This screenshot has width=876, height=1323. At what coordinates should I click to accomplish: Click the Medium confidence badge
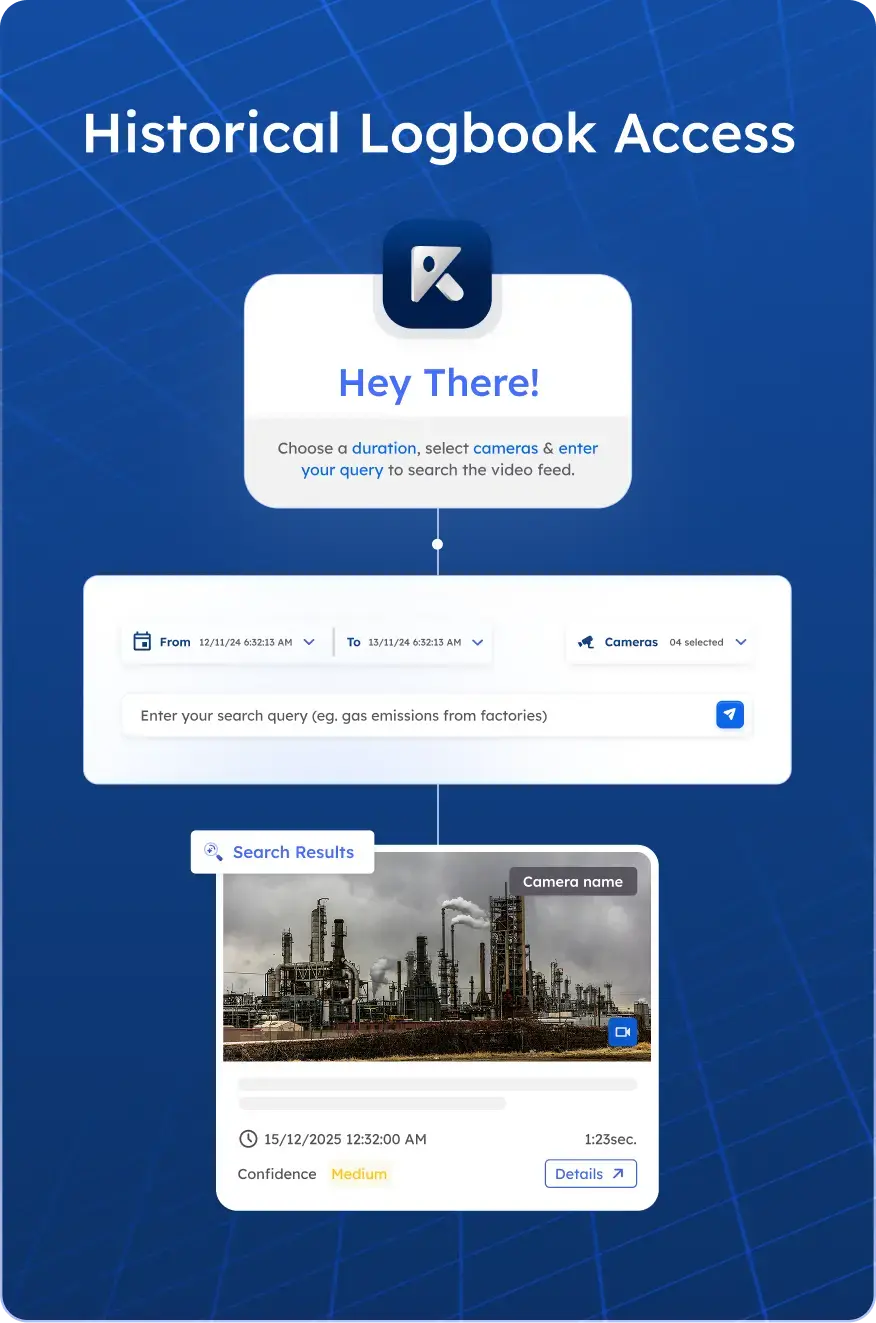click(359, 1174)
